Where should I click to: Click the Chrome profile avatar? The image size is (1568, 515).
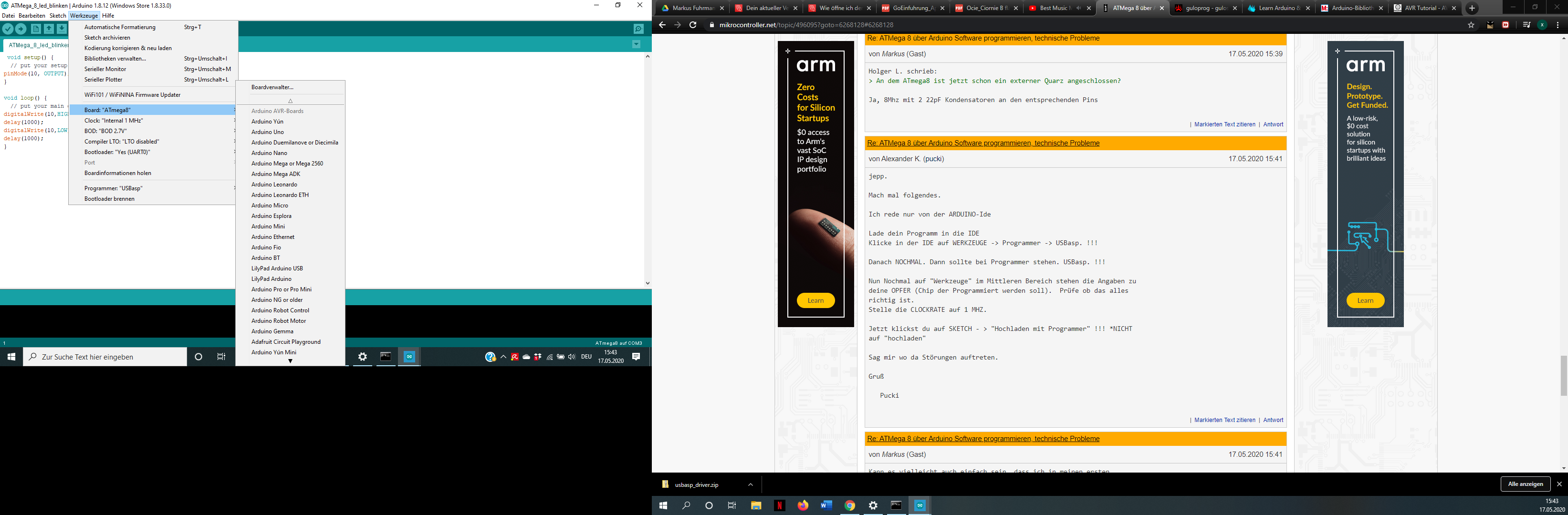point(1542,25)
